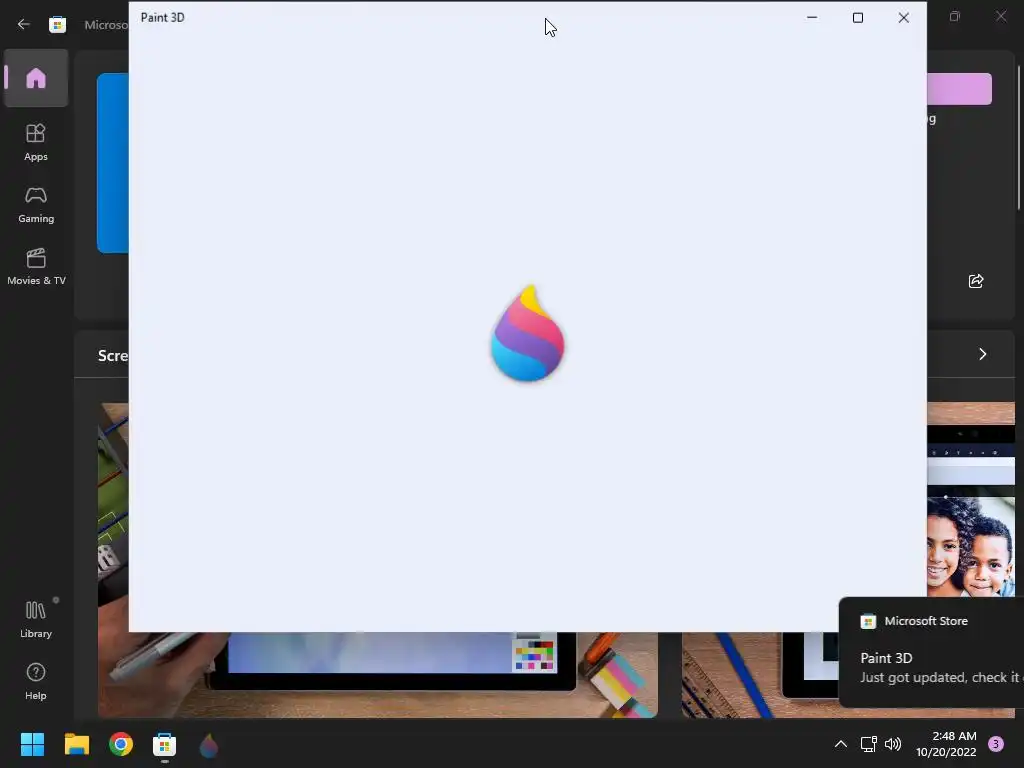Click Microsoft Store notification header
Viewport: 1024px width, 768px height.
click(x=914, y=621)
